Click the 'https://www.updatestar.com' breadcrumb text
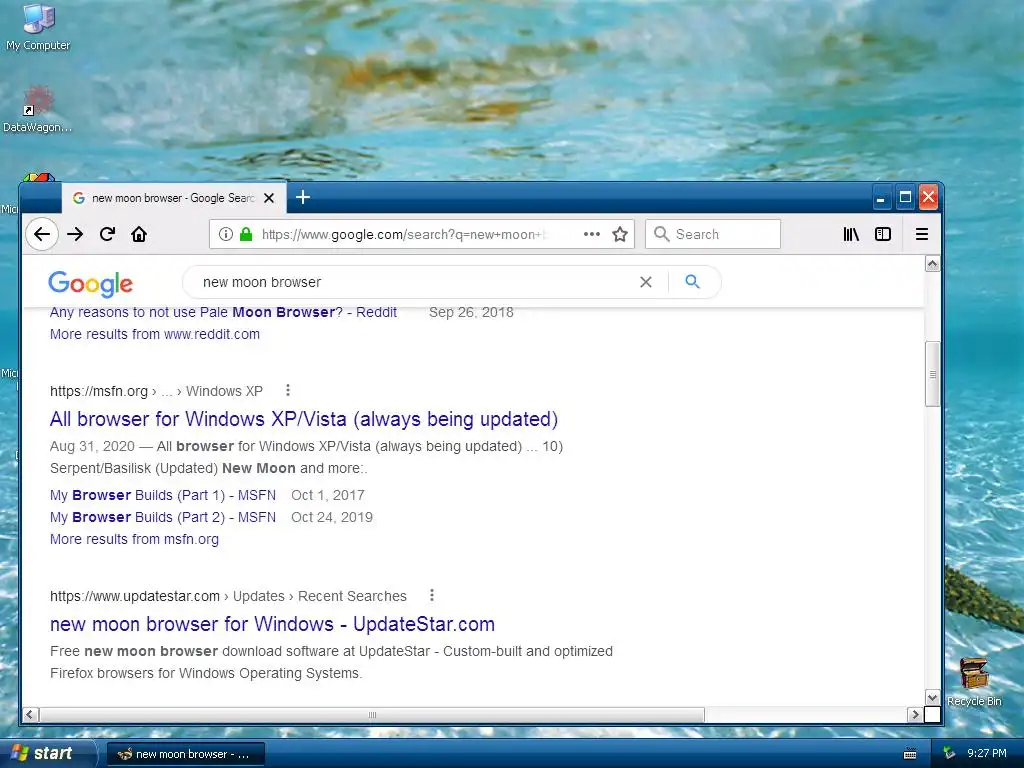 (x=135, y=596)
